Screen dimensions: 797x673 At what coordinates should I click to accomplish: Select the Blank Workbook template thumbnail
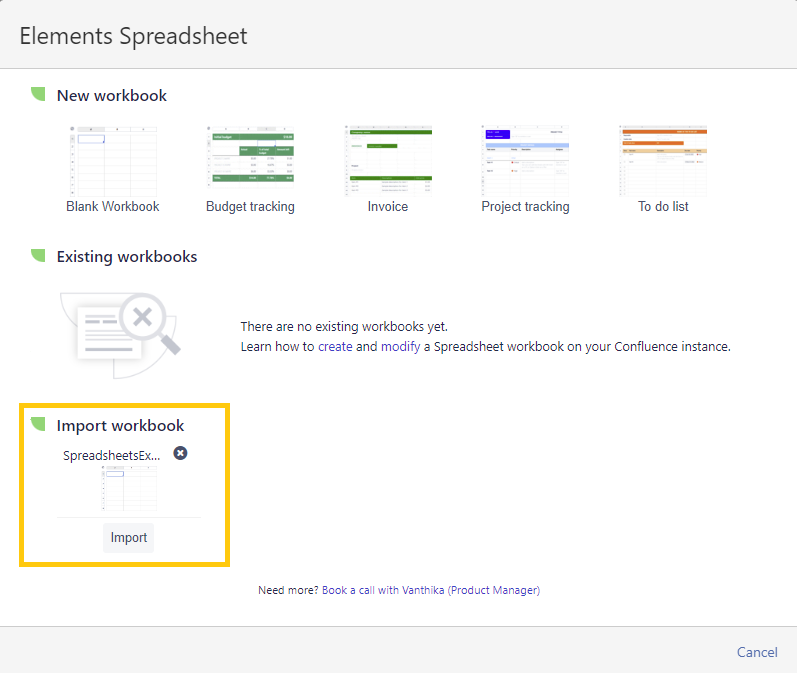click(x=113, y=160)
